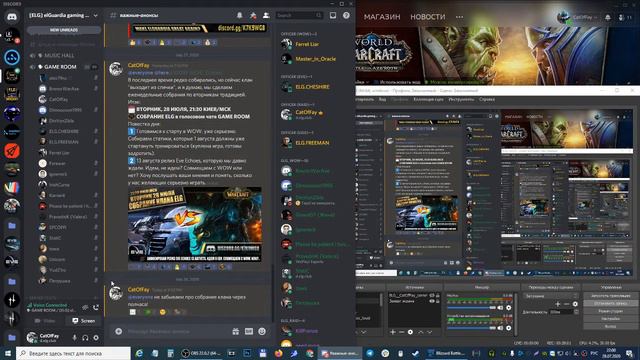Click CatOffay username on the top message
Screen dimensions: 640x360
(x=138, y=65)
